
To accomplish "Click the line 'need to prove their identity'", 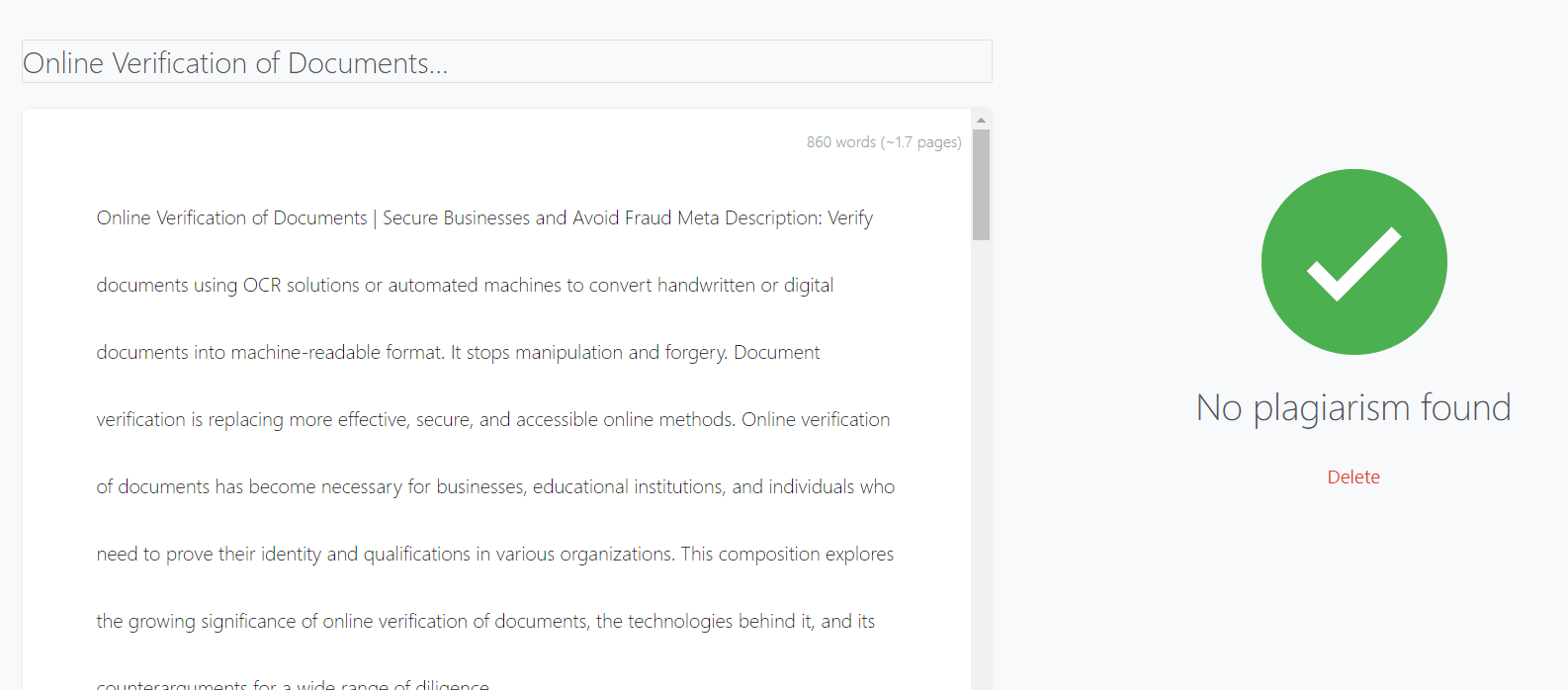I will [494, 555].
